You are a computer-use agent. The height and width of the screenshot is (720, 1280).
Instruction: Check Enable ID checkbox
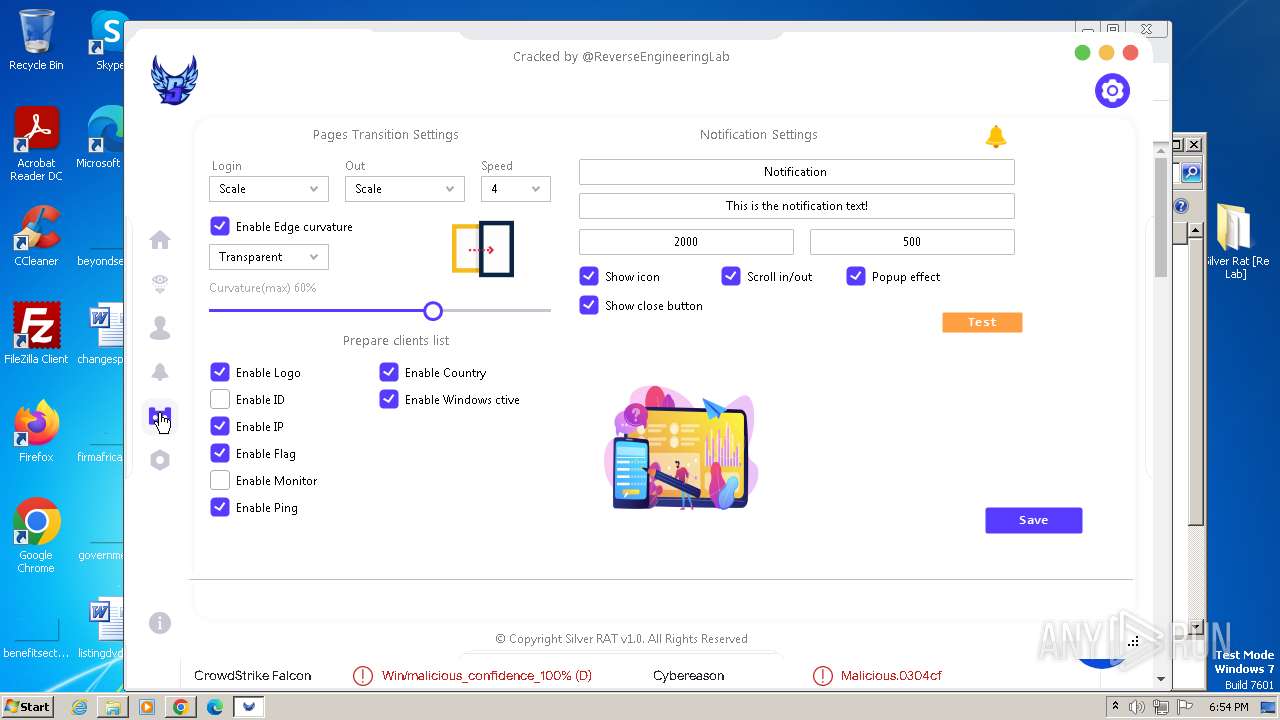[220, 399]
